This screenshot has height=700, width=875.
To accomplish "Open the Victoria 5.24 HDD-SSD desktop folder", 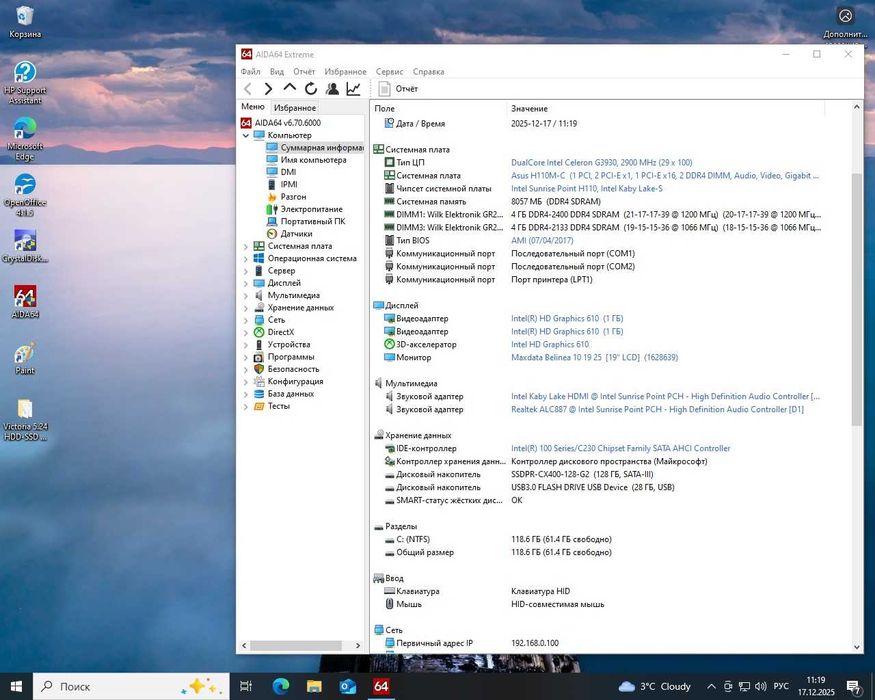I will tap(25, 419).
